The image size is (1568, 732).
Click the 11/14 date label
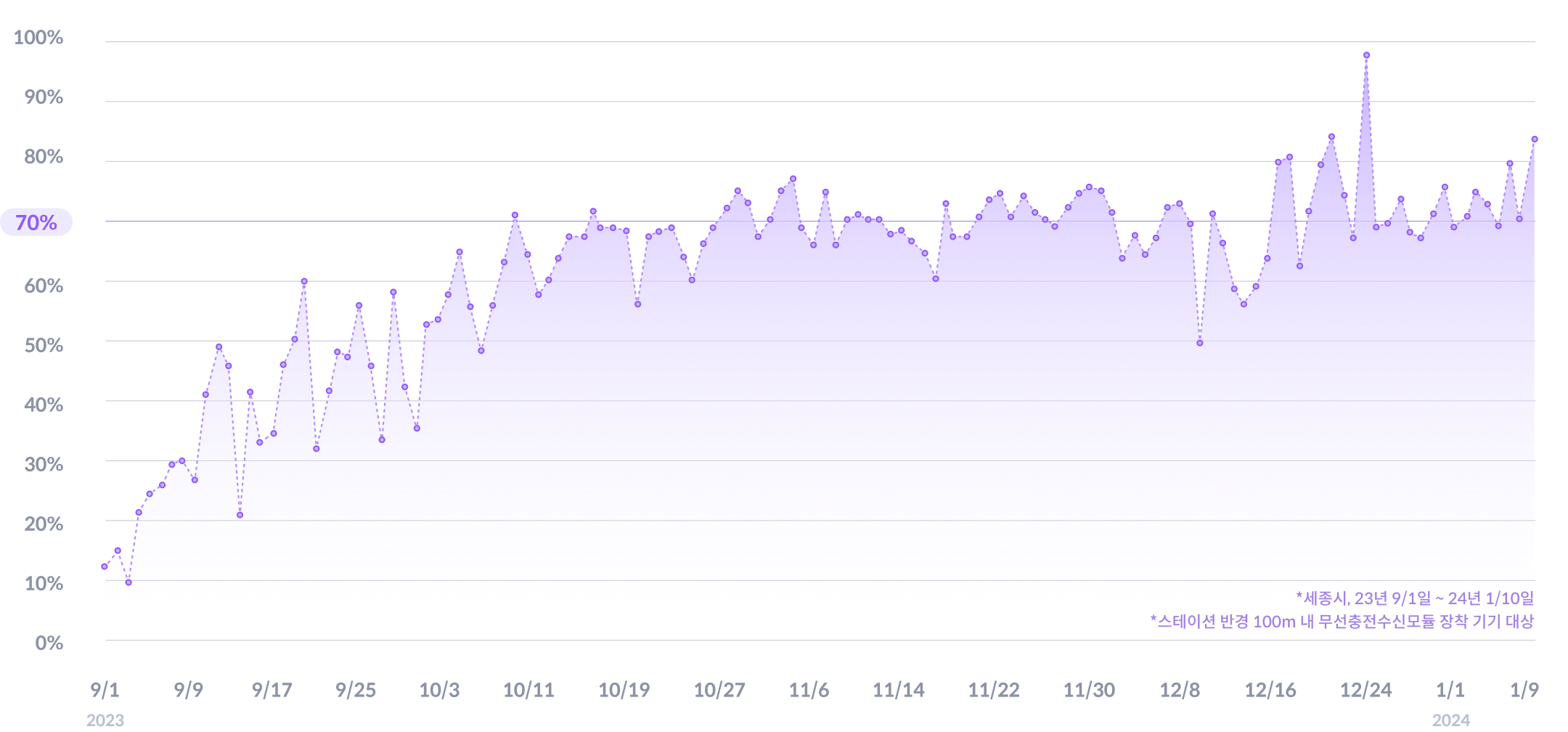pyautogui.click(x=899, y=690)
